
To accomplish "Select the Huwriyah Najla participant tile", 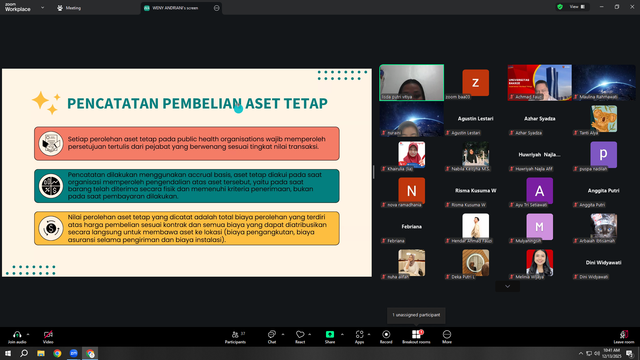I will point(540,154).
